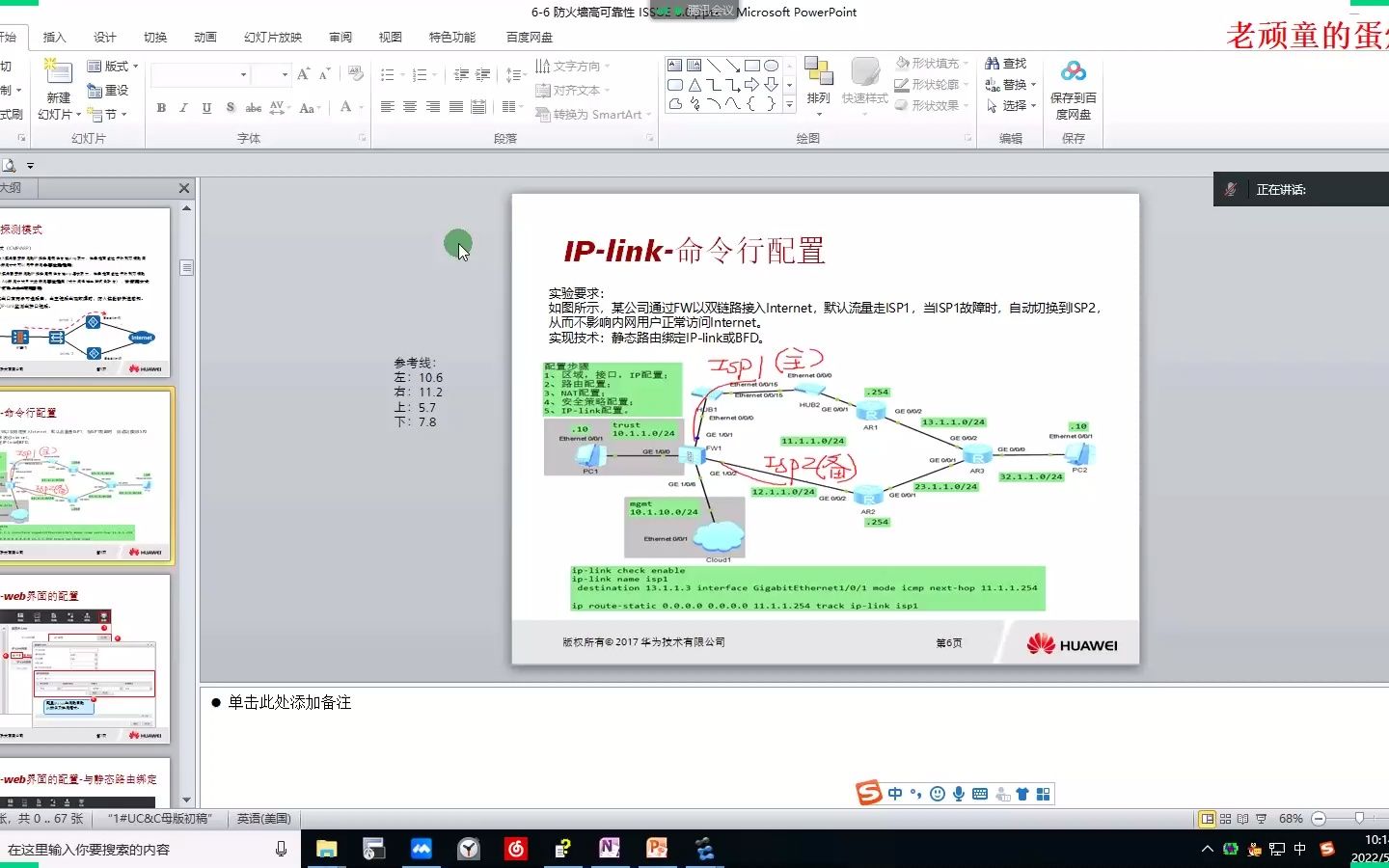Align paragraph text right
Image resolution: width=1389 pixels, height=868 pixels.
433,107
